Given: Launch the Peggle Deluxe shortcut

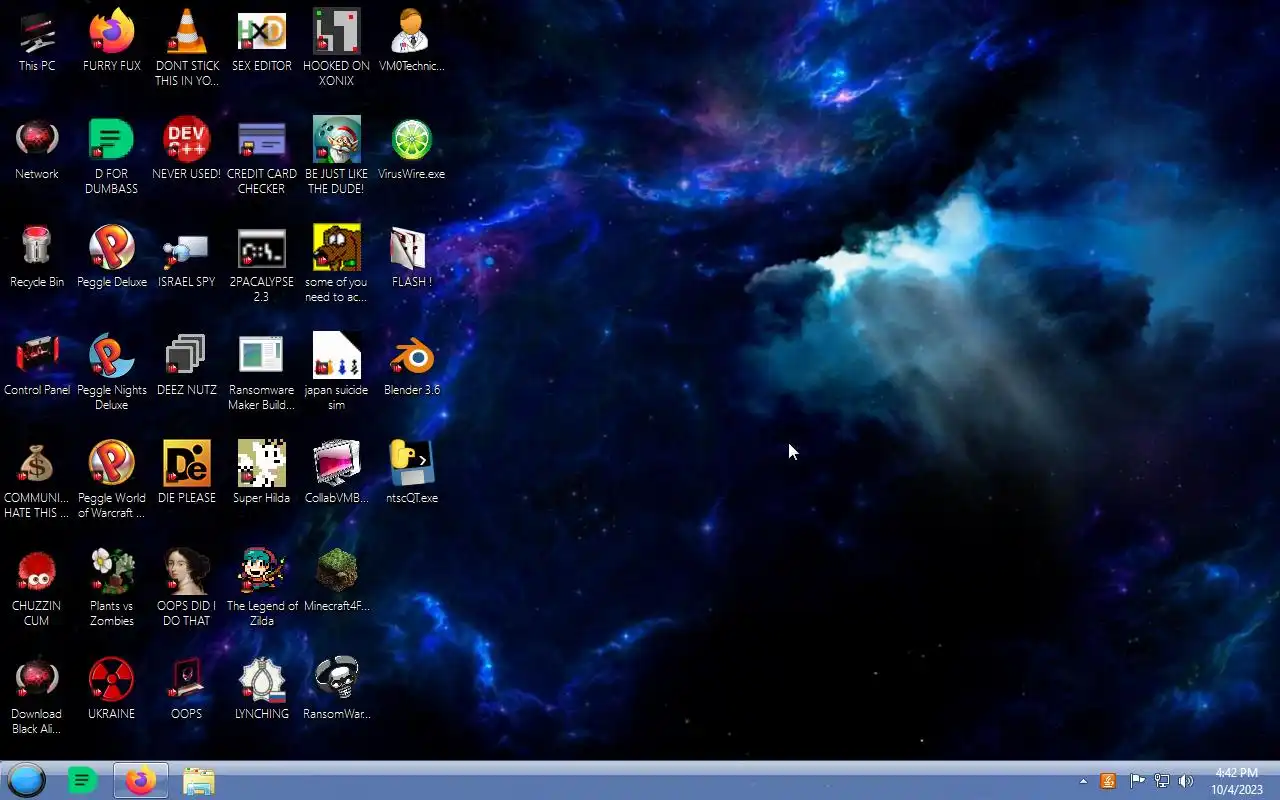Looking at the screenshot, I should point(112,258).
